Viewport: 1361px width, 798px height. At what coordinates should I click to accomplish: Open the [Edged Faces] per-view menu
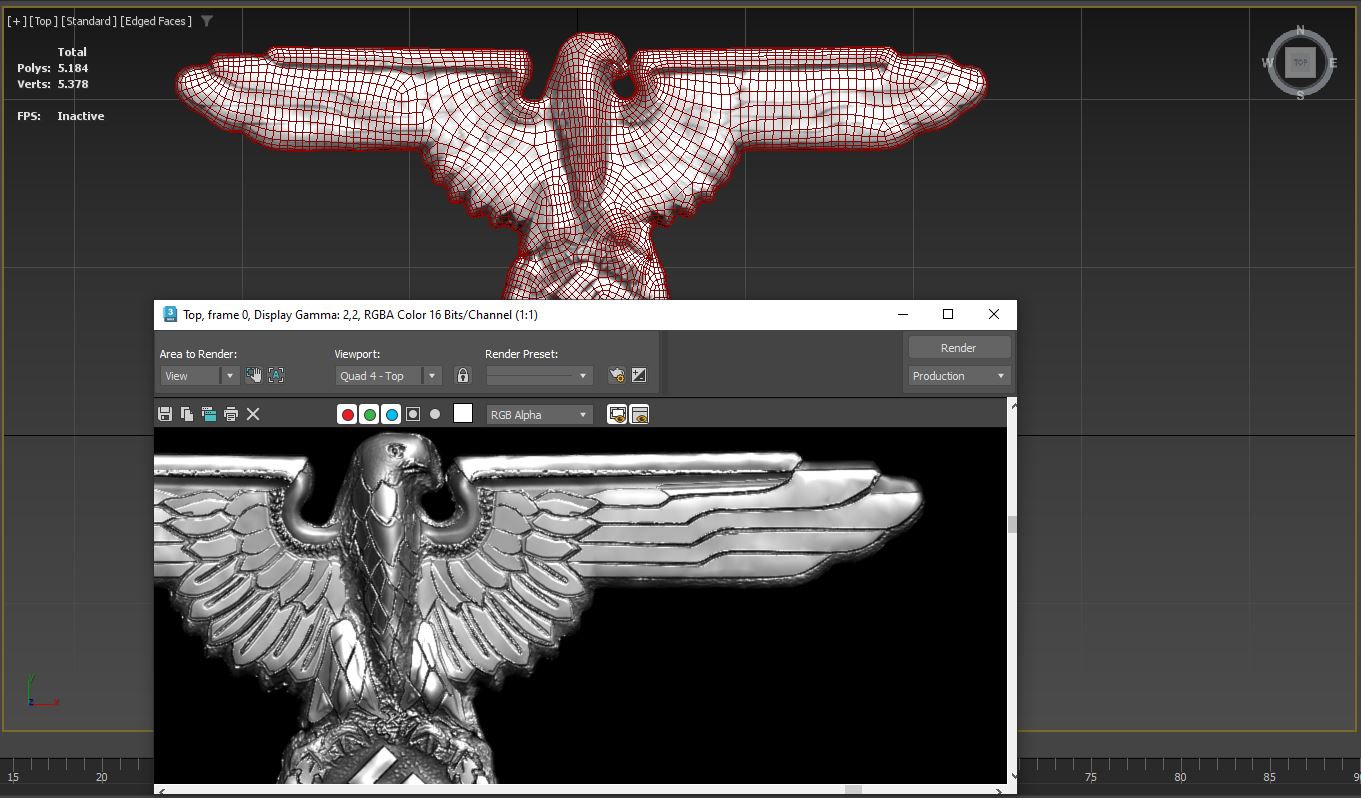click(156, 21)
